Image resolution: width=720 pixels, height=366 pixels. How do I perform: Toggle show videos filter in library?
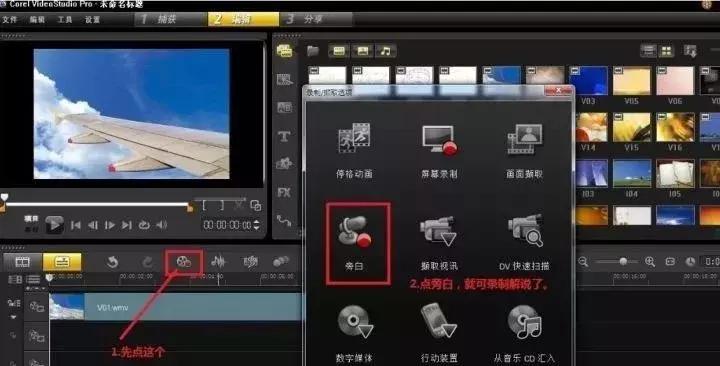pos(339,51)
